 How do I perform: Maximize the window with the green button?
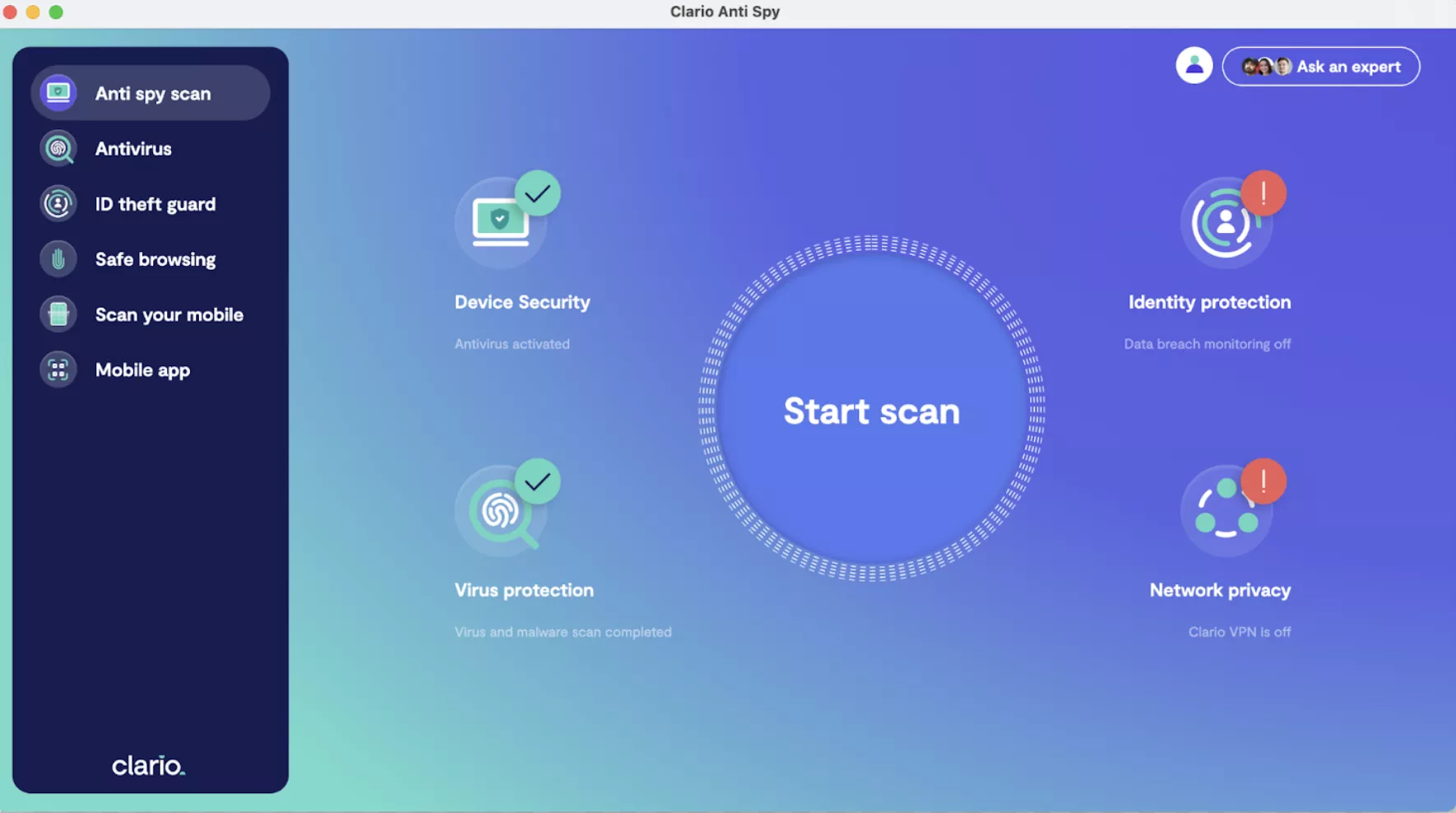tap(56, 12)
